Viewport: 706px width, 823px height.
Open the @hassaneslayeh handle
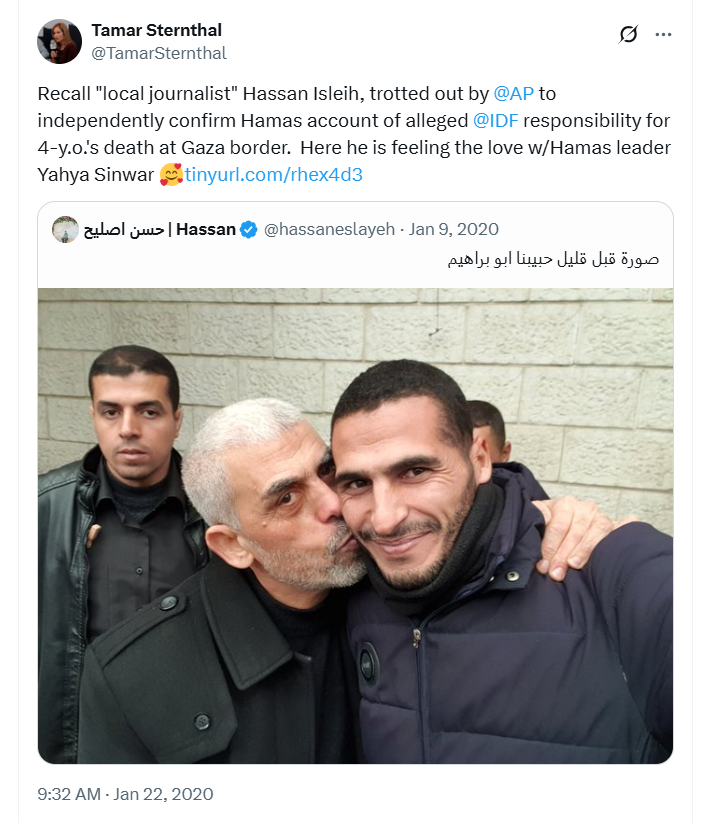click(x=329, y=229)
